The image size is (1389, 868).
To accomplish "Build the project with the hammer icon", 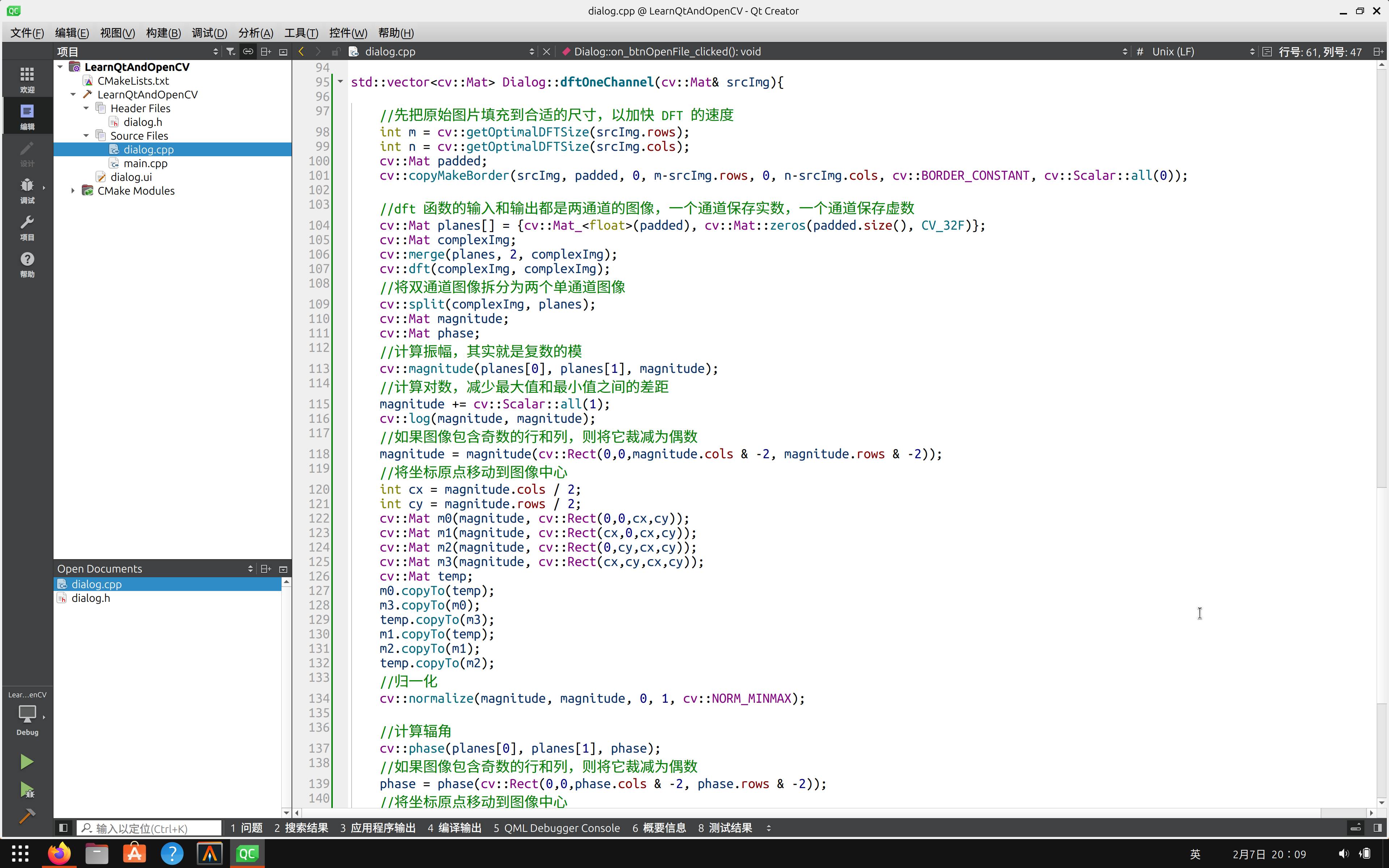I will (26, 816).
